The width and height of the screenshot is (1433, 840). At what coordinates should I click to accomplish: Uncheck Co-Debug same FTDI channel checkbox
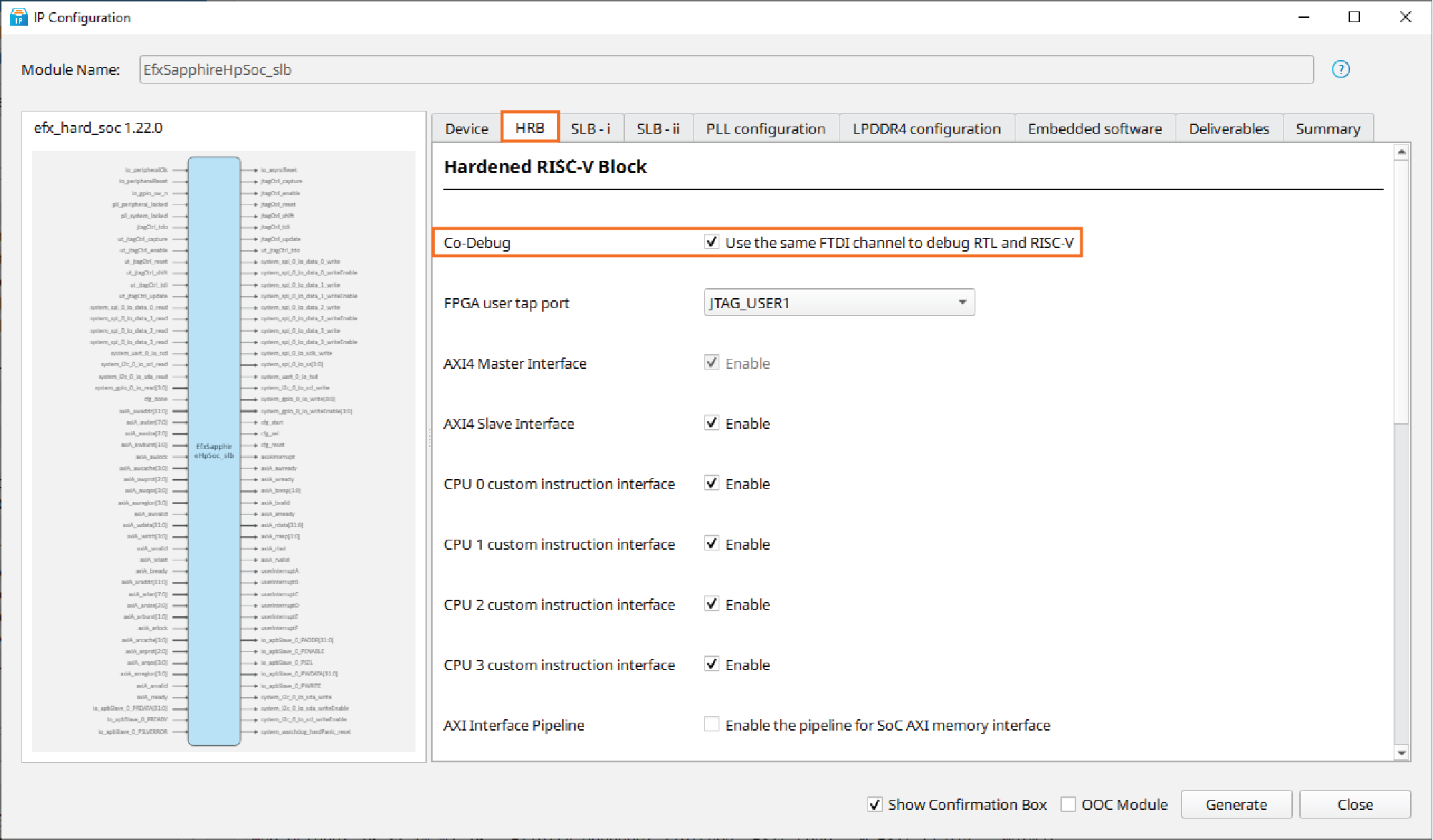pos(711,242)
